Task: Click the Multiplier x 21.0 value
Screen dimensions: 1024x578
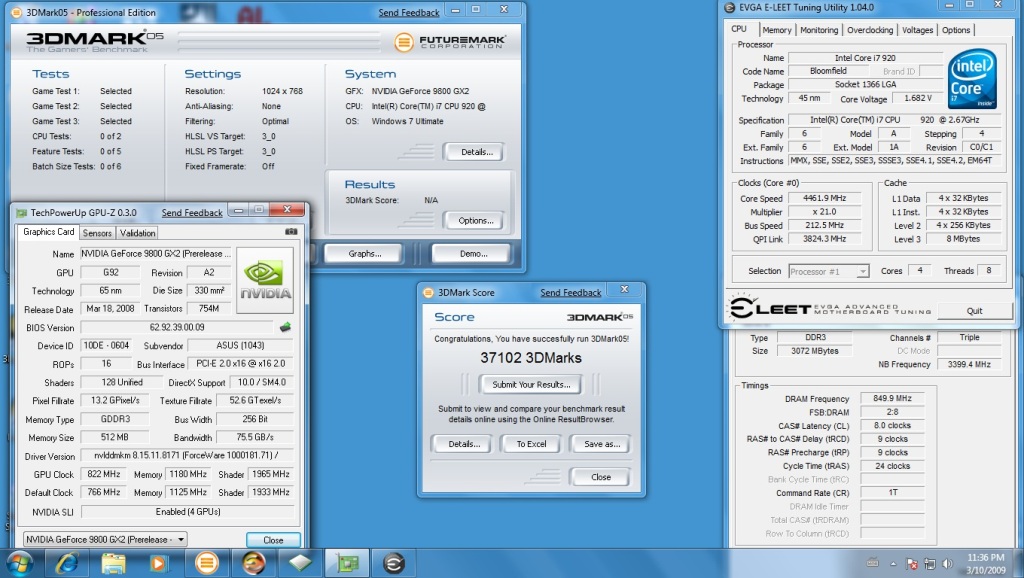Action: click(x=824, y=212)
